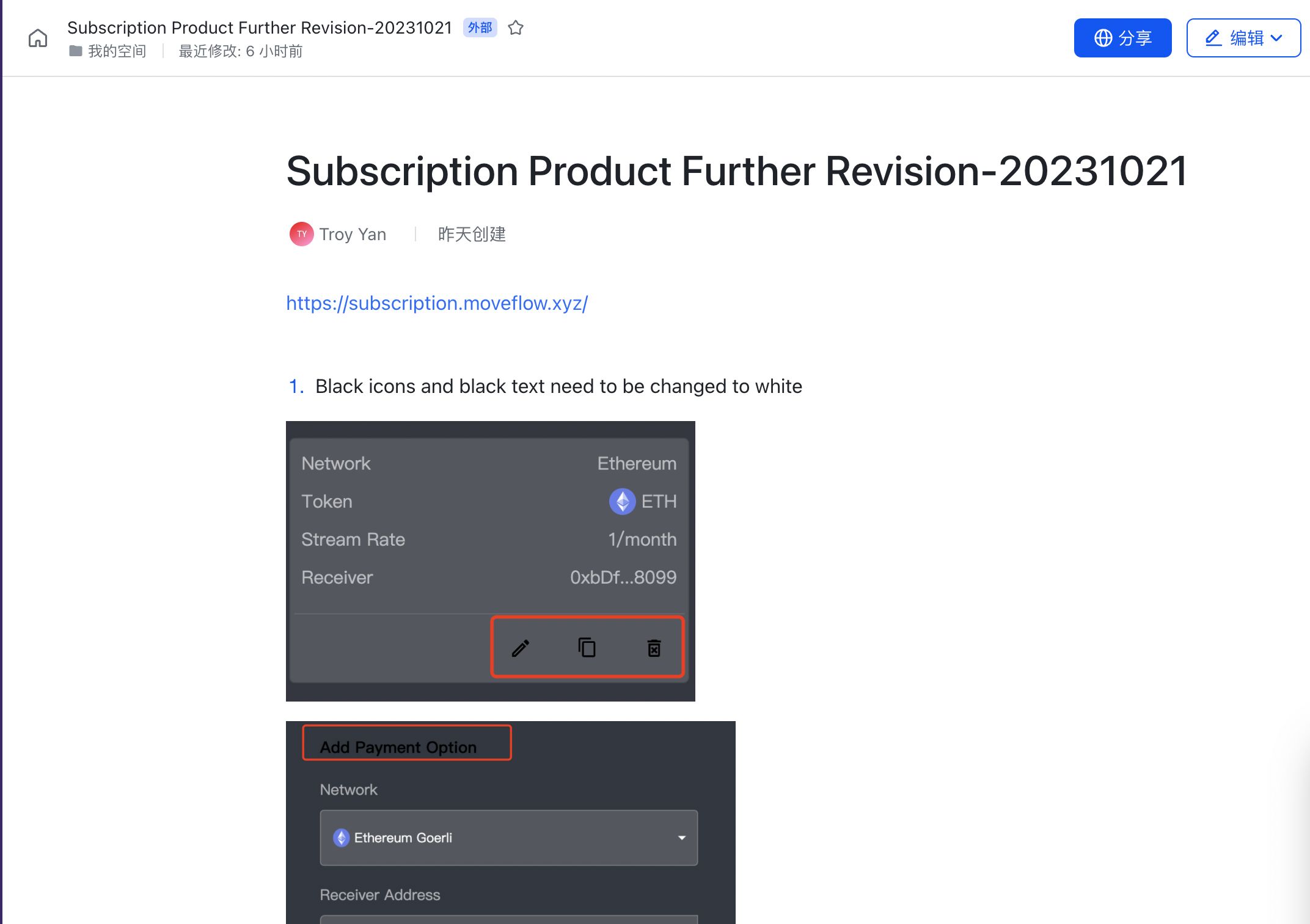Open the subscription.moveflow.xyz link
Screen dimensions: 1310x924
[436, 303]
